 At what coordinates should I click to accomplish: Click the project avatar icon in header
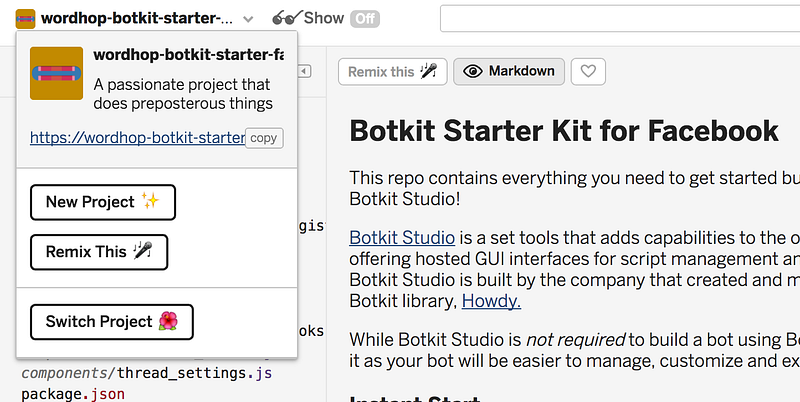coord(25,19)
